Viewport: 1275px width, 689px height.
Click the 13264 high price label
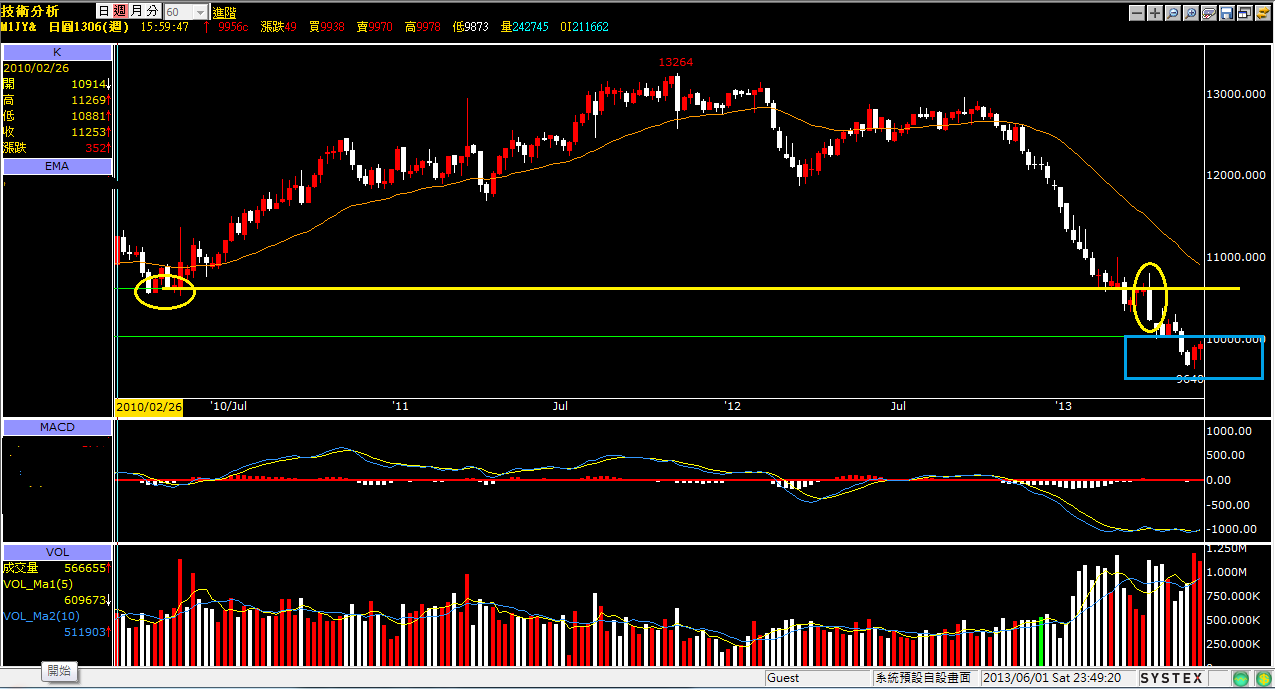[675, 62]
